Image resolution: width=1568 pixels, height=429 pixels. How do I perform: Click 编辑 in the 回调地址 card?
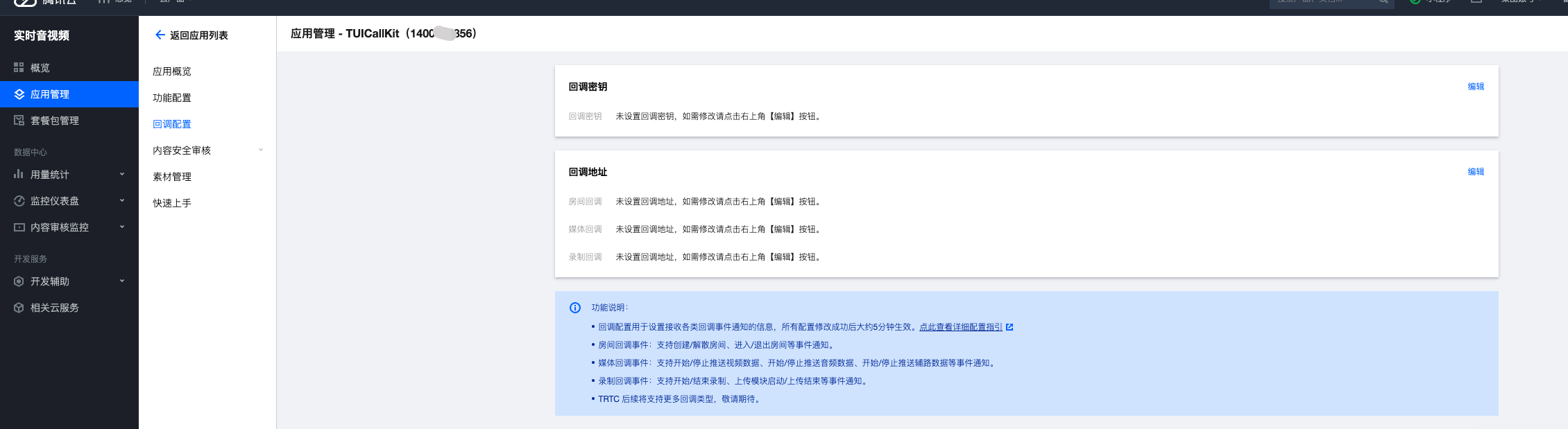click(1476, 172)
